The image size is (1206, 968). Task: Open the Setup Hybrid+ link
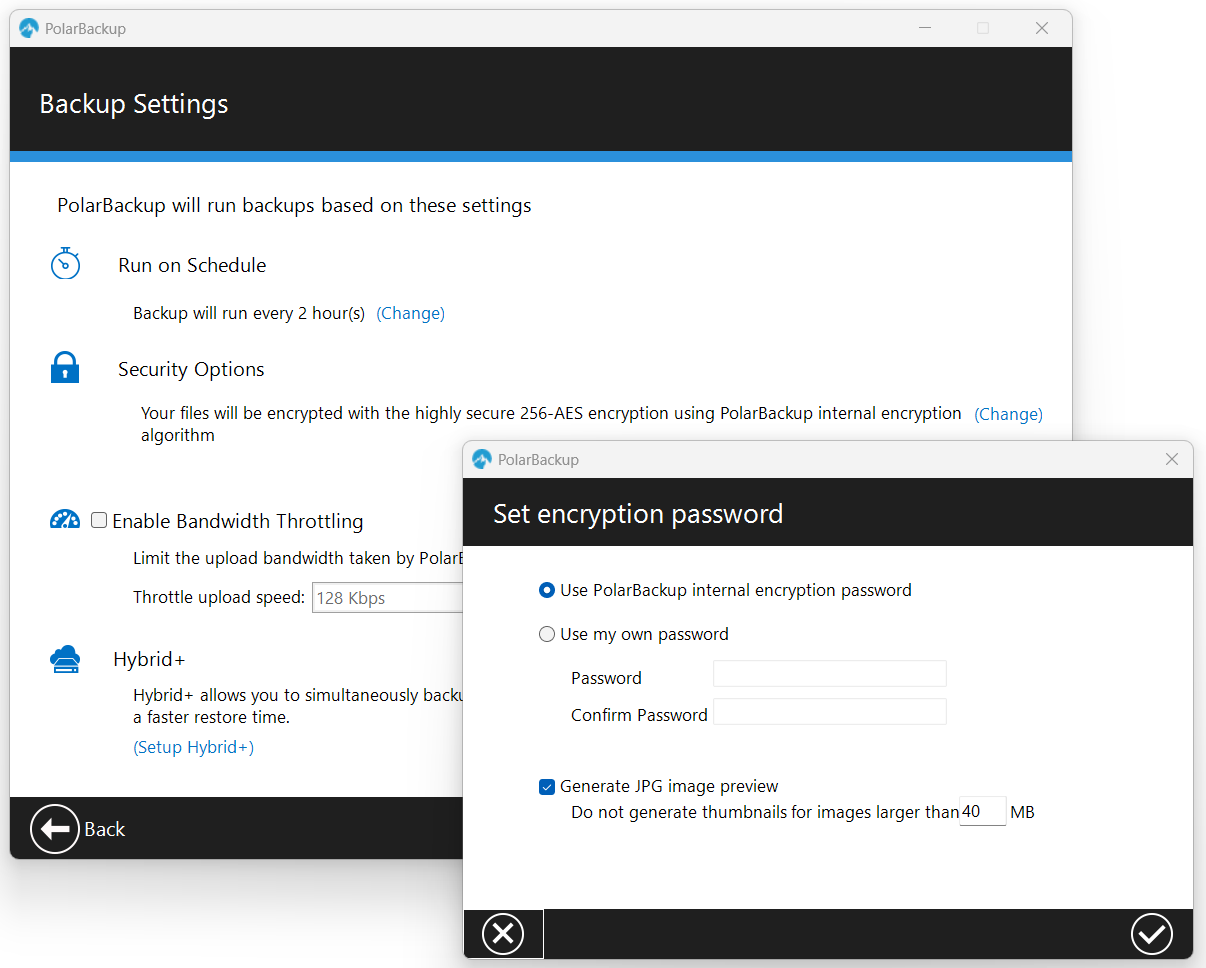[x=193, y=747]
